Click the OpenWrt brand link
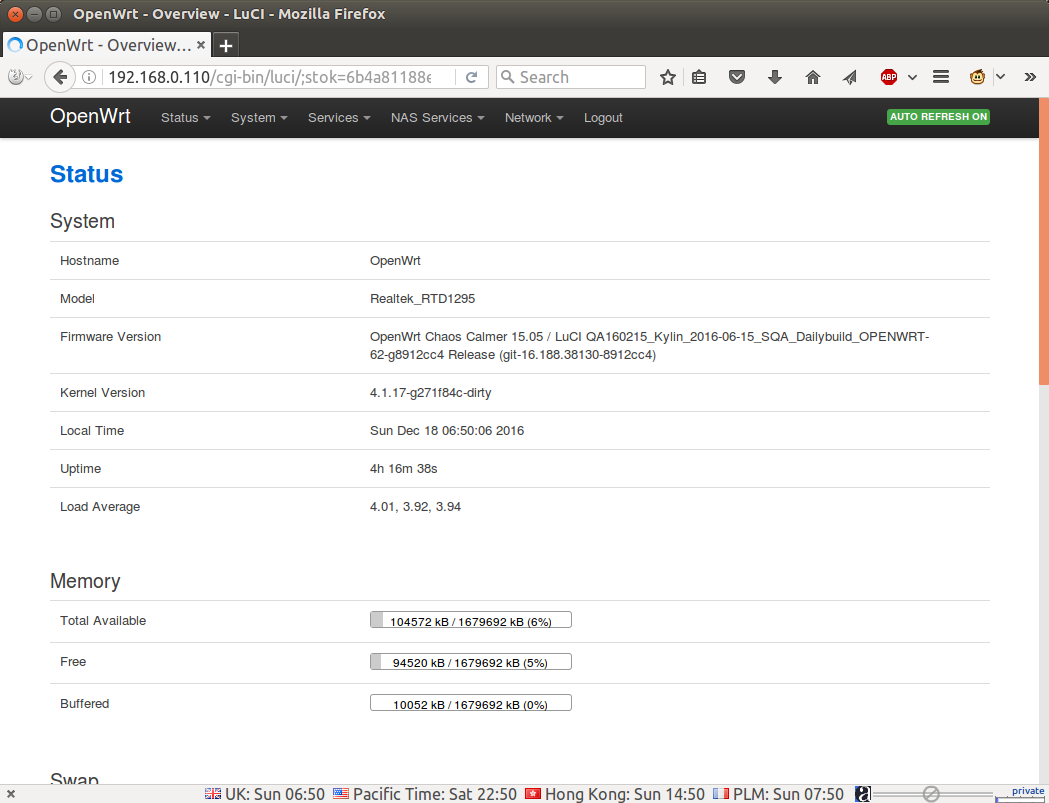 point(90,117)
